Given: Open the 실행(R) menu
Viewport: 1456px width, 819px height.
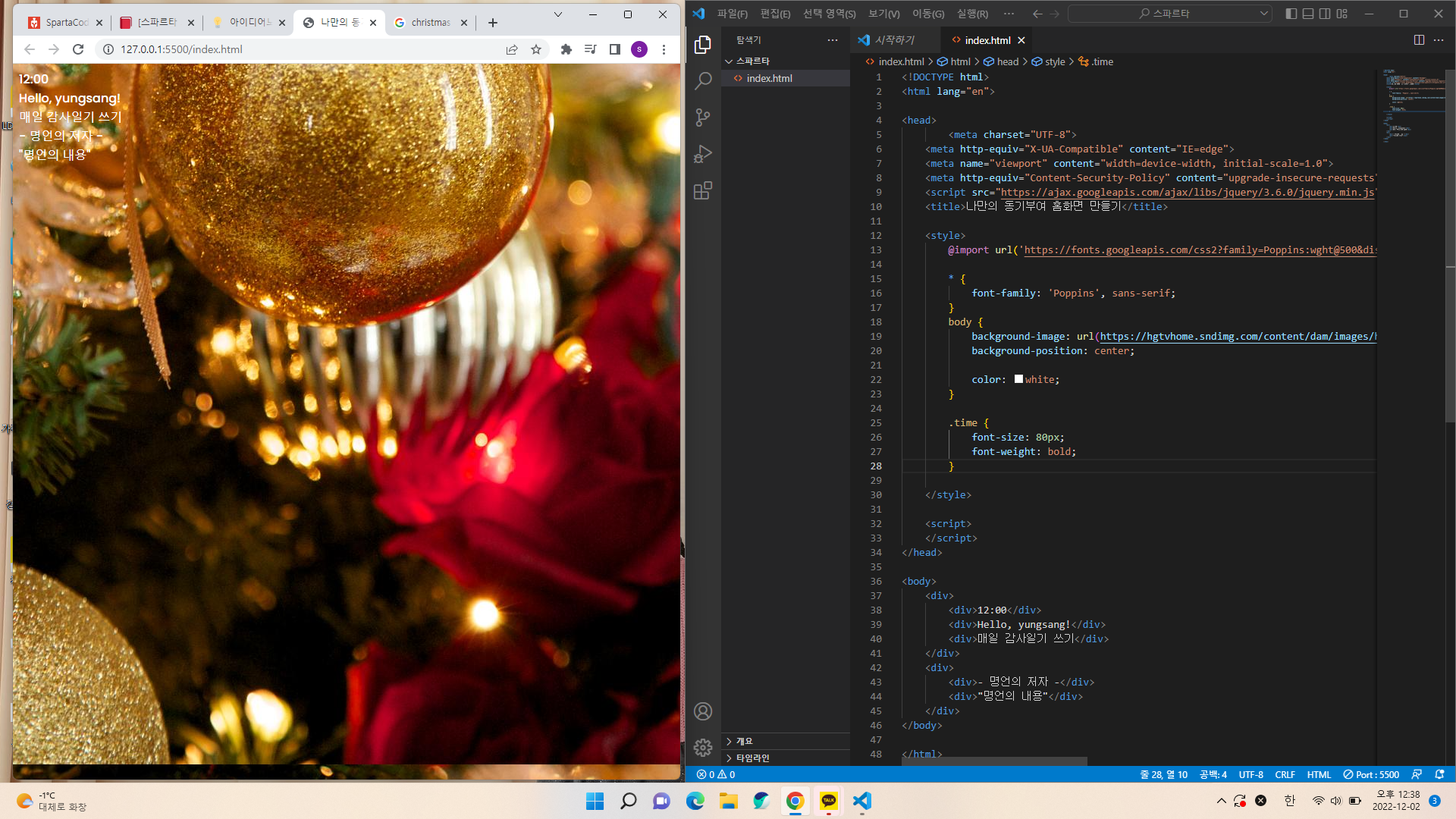Looking at the screenshot, I should [972, 14].
